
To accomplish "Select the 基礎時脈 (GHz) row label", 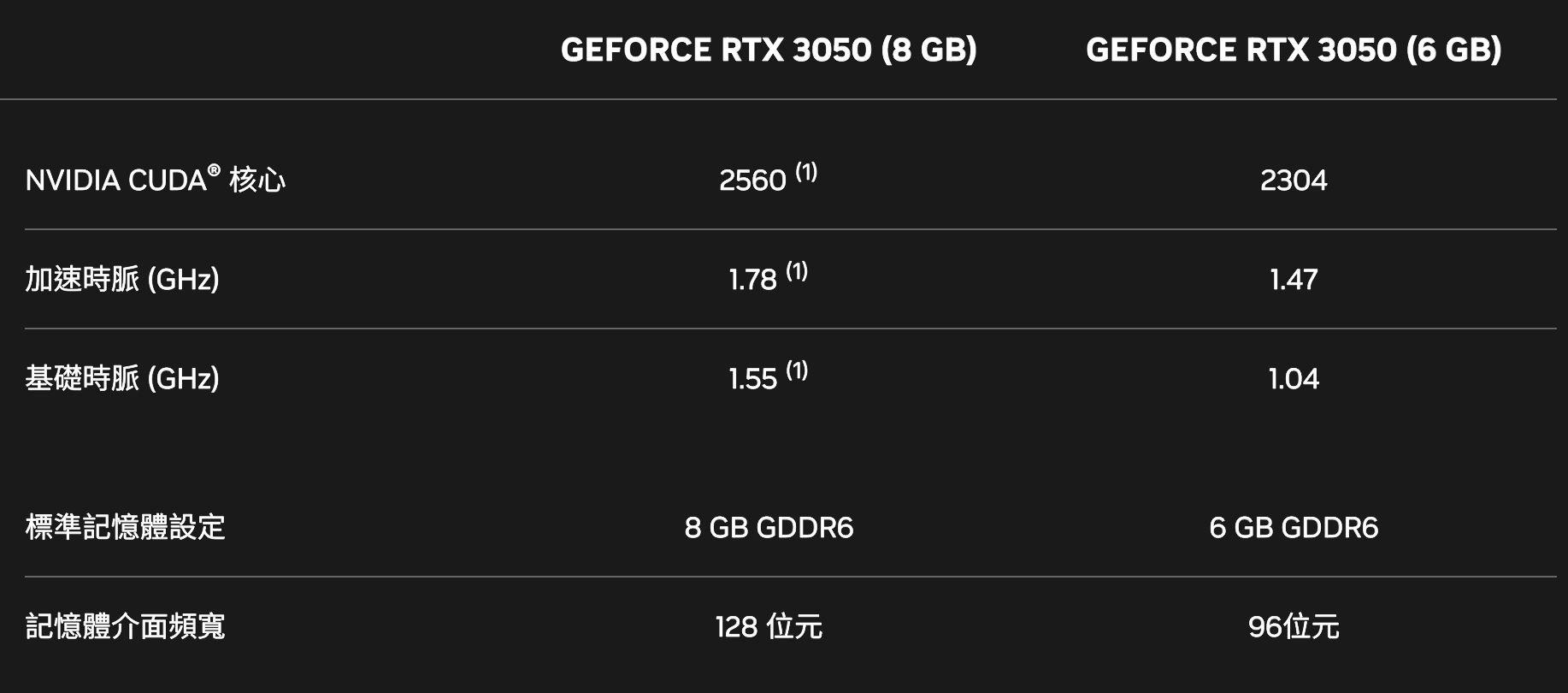I will (122, 378).
